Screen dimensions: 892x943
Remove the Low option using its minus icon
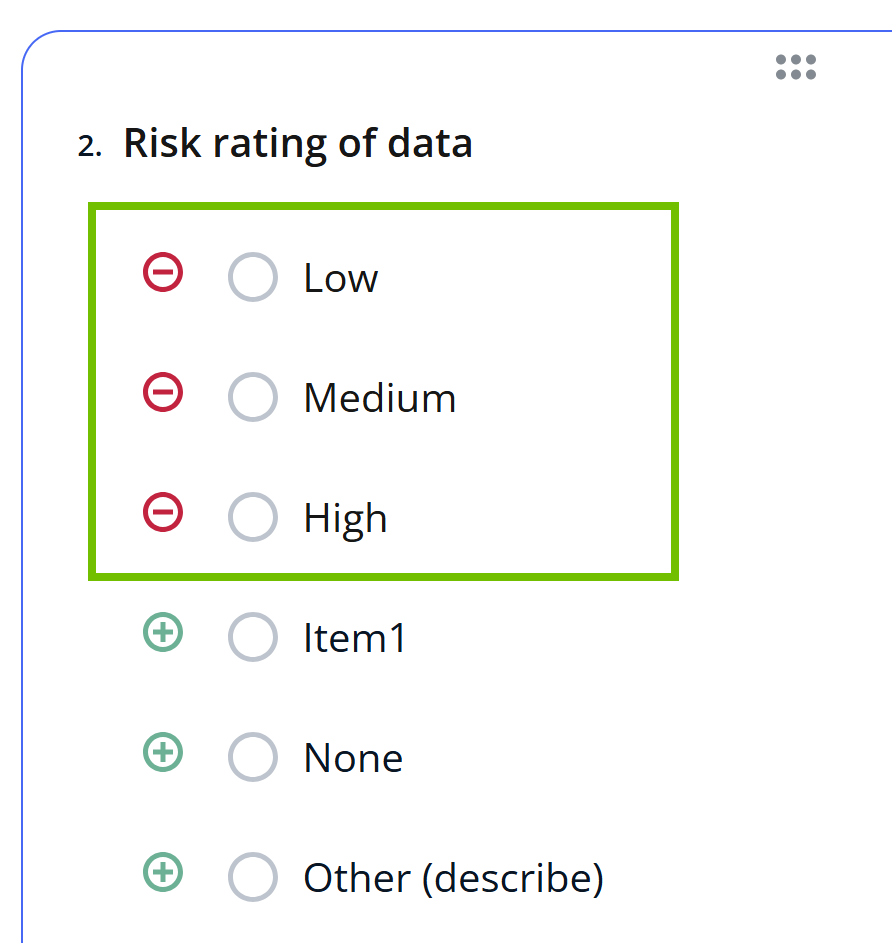(x=162, y=273)
